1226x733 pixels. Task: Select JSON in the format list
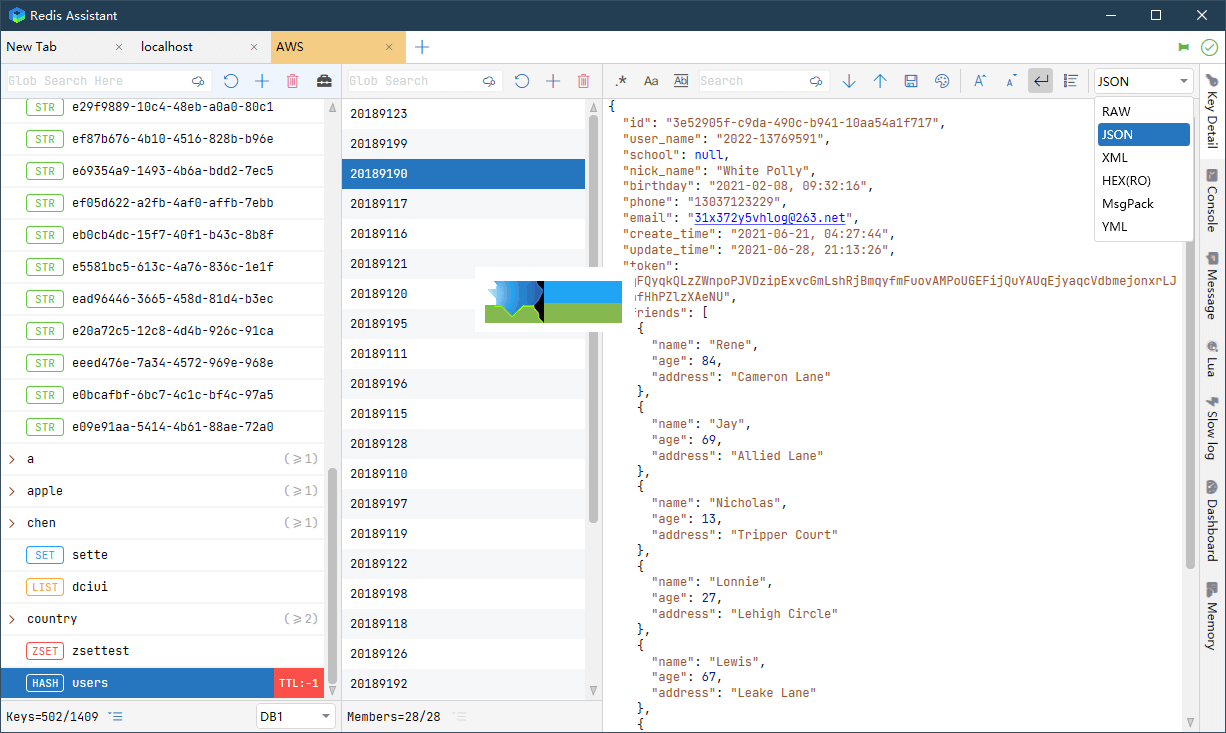[1144, 134]
